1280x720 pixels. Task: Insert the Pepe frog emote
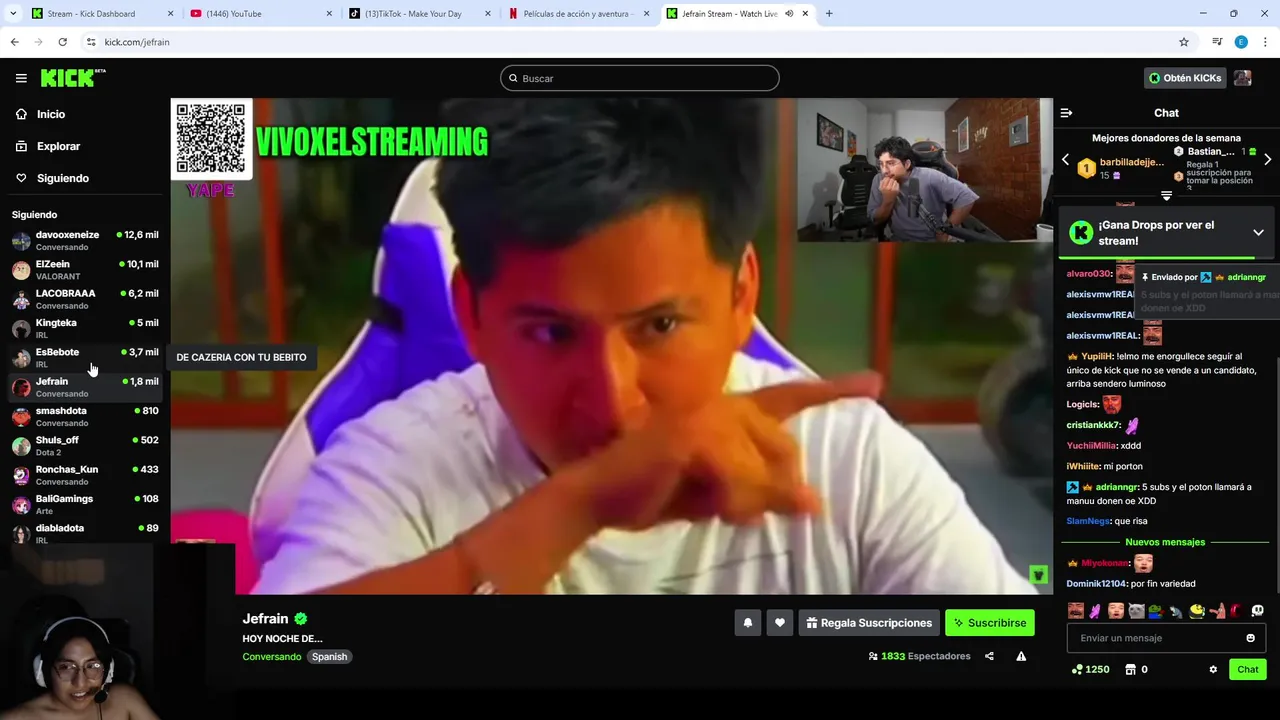pyautogui.click(x=1156, y=611)
